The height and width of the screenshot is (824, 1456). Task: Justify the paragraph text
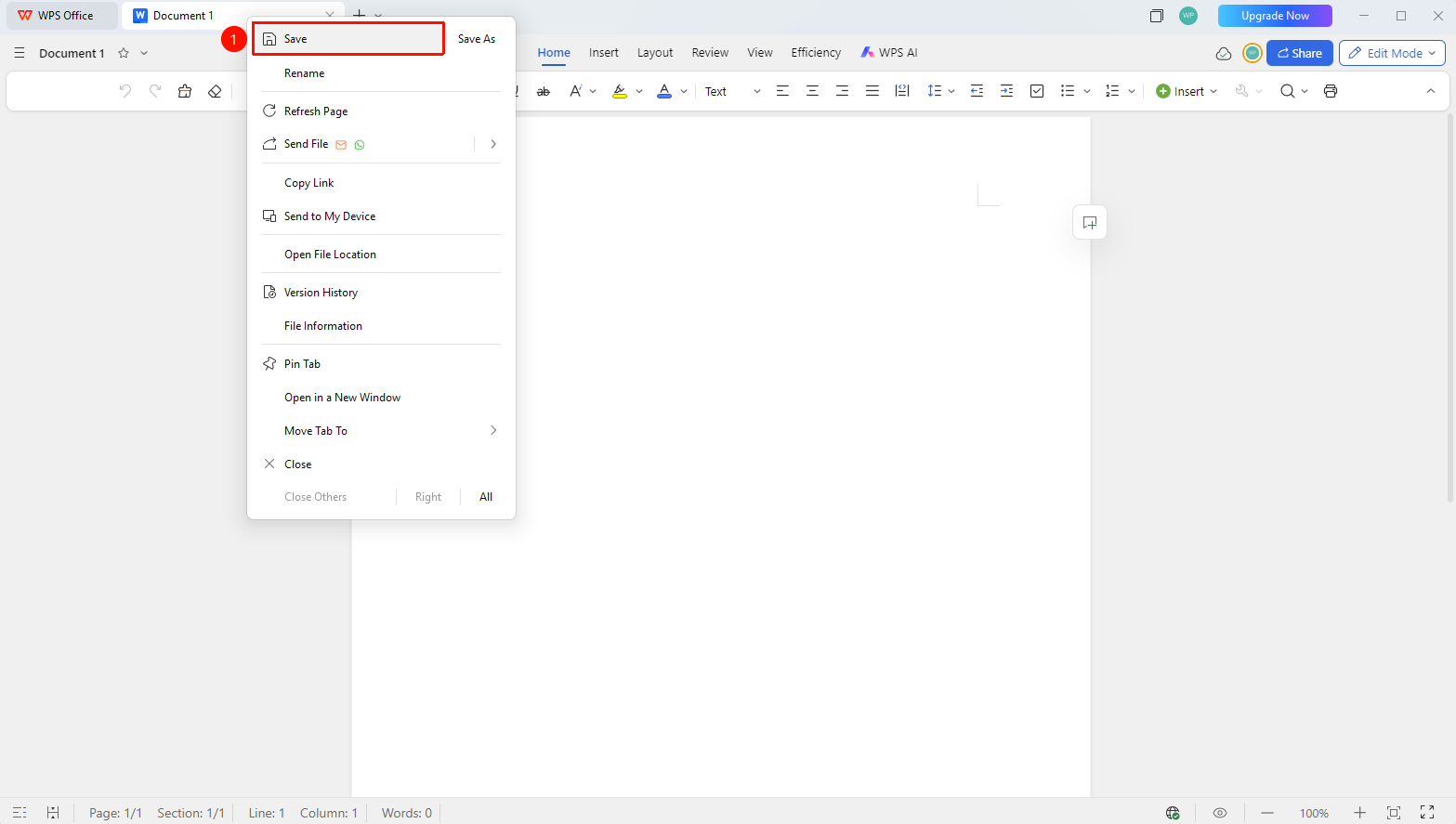[872, 91]
